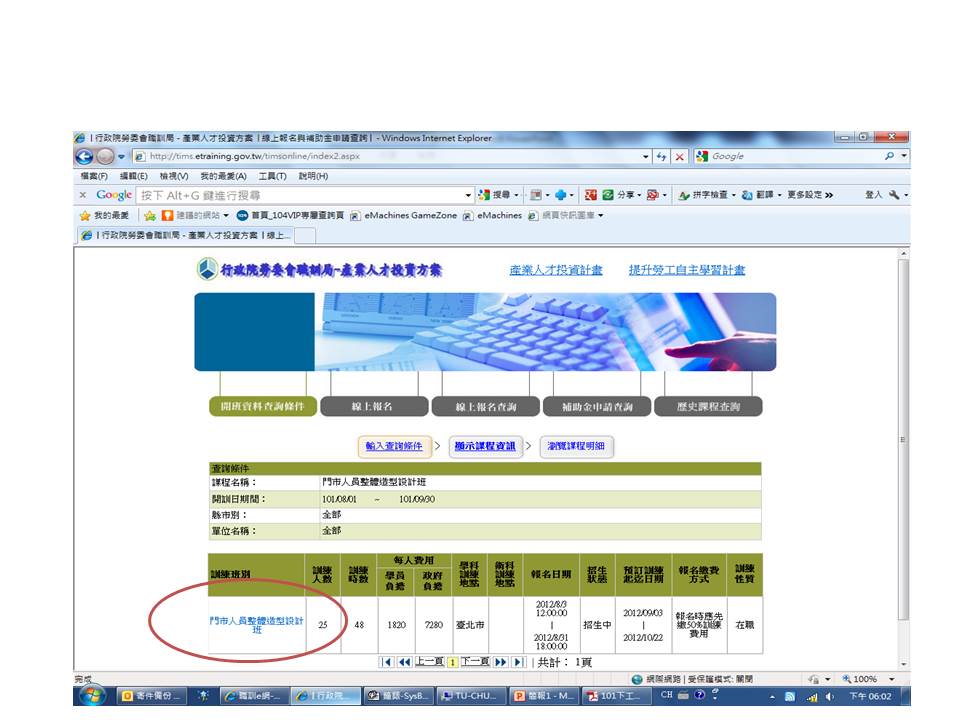Click the 登入 sign-in on Google toolbar
This screenshot has height=720, width=960.
(x=874, y=195)
